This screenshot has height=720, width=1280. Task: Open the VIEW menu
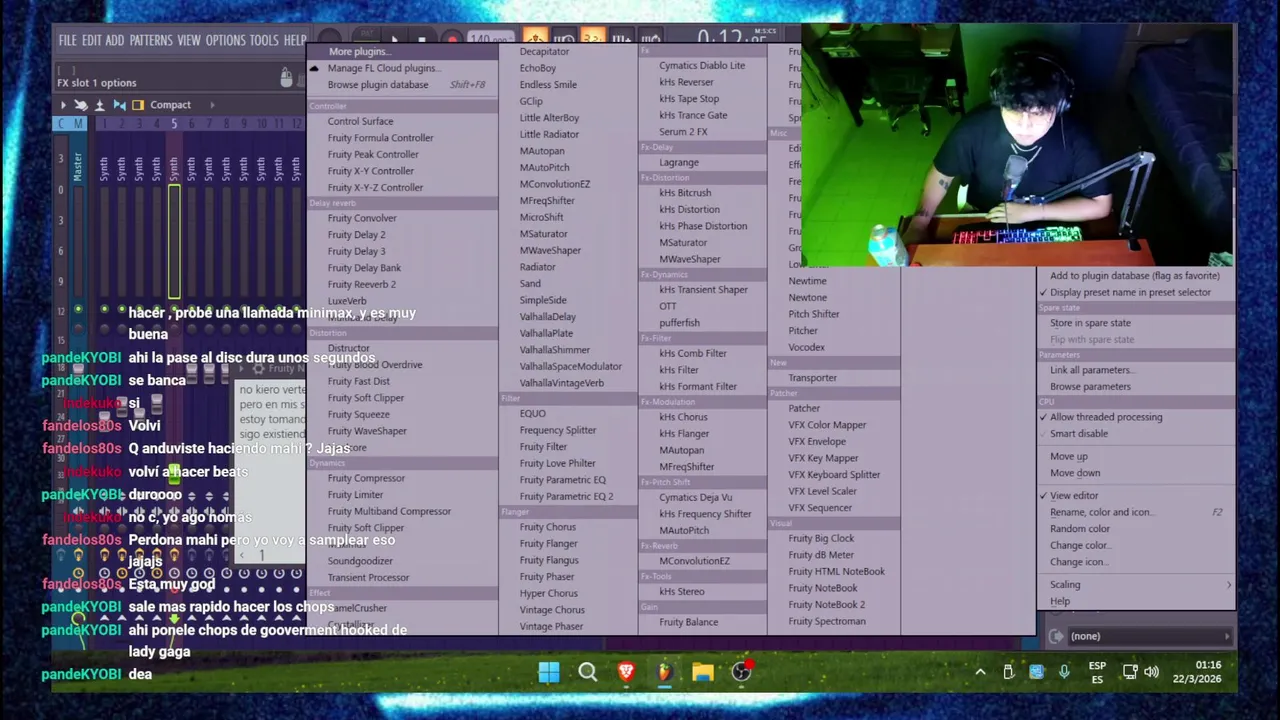coord(189,40)
